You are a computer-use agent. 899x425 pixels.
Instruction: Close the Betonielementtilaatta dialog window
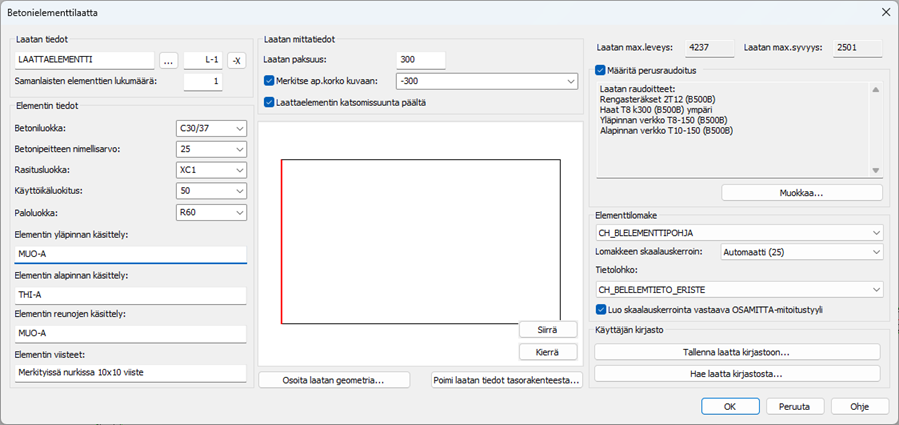(883, 11)
